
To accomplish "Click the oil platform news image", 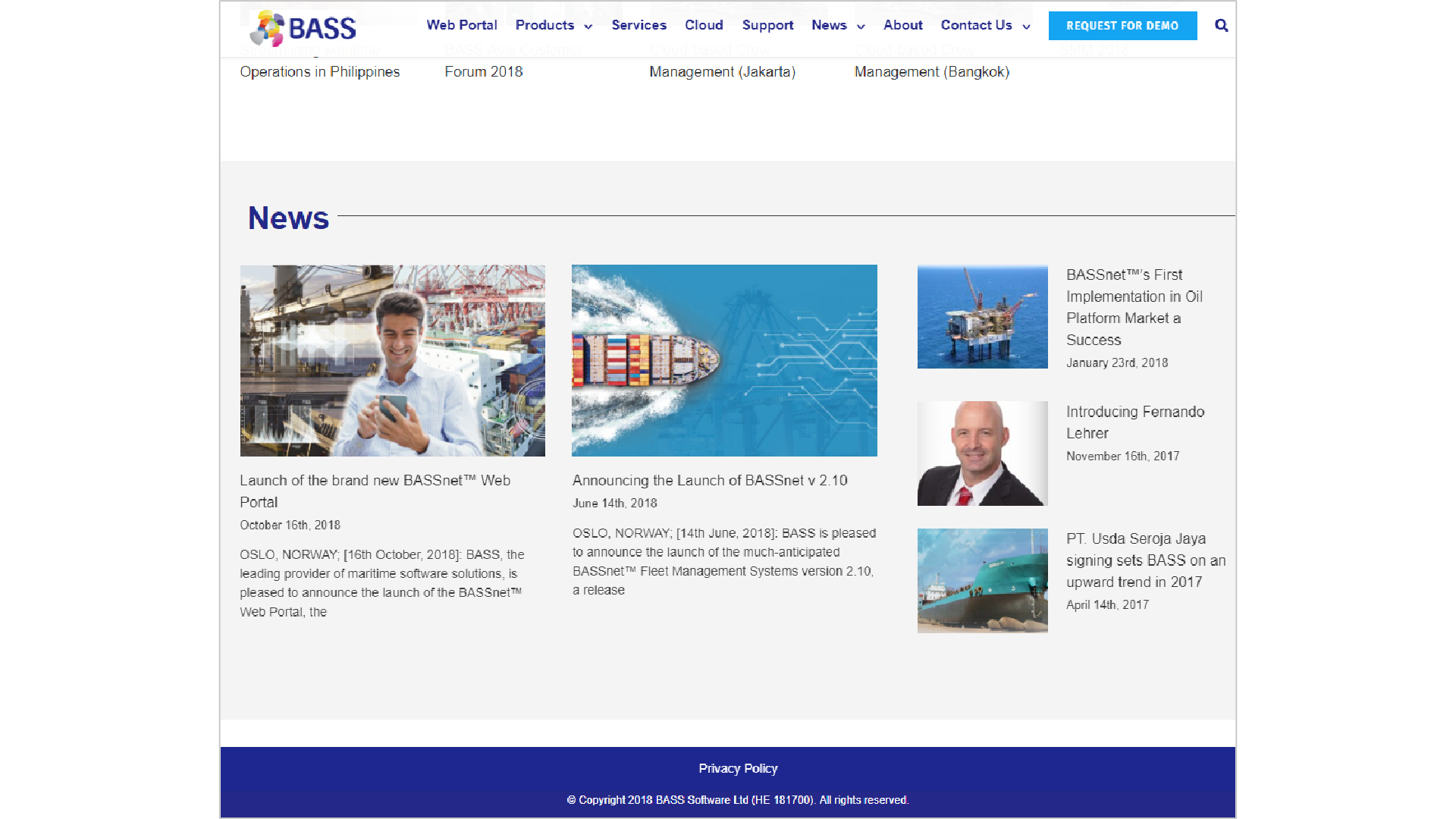I will click(982, 316).
